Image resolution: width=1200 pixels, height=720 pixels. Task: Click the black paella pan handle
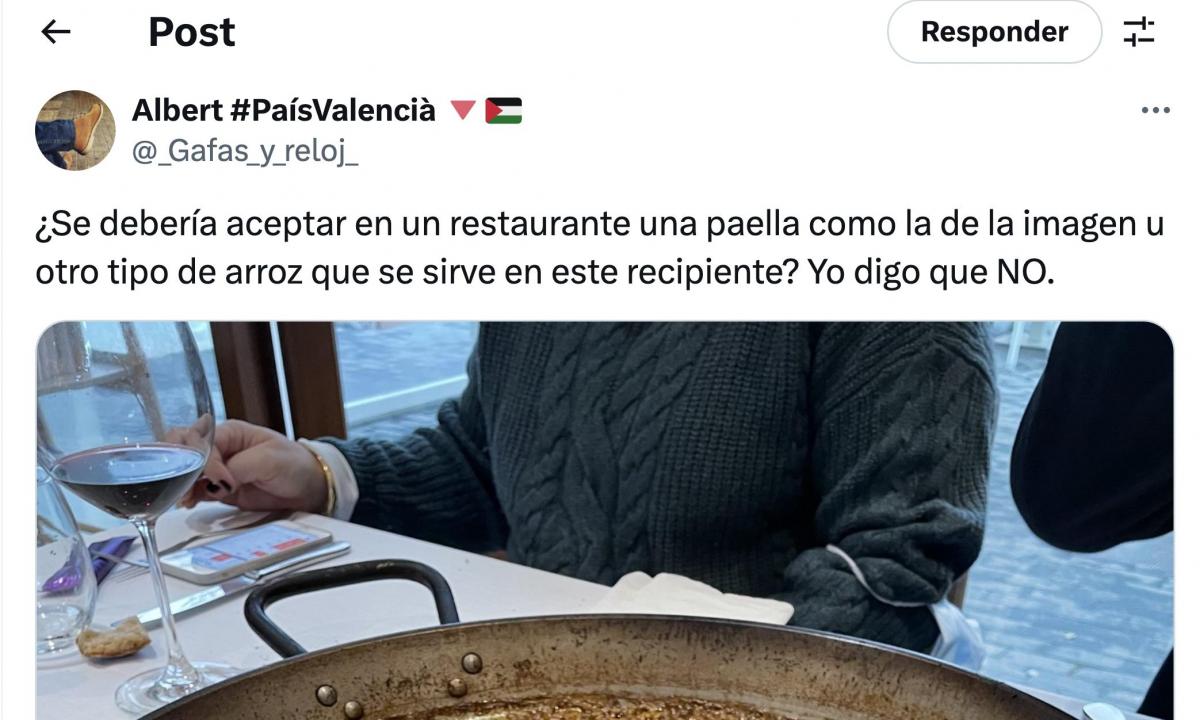pos(350,603)
